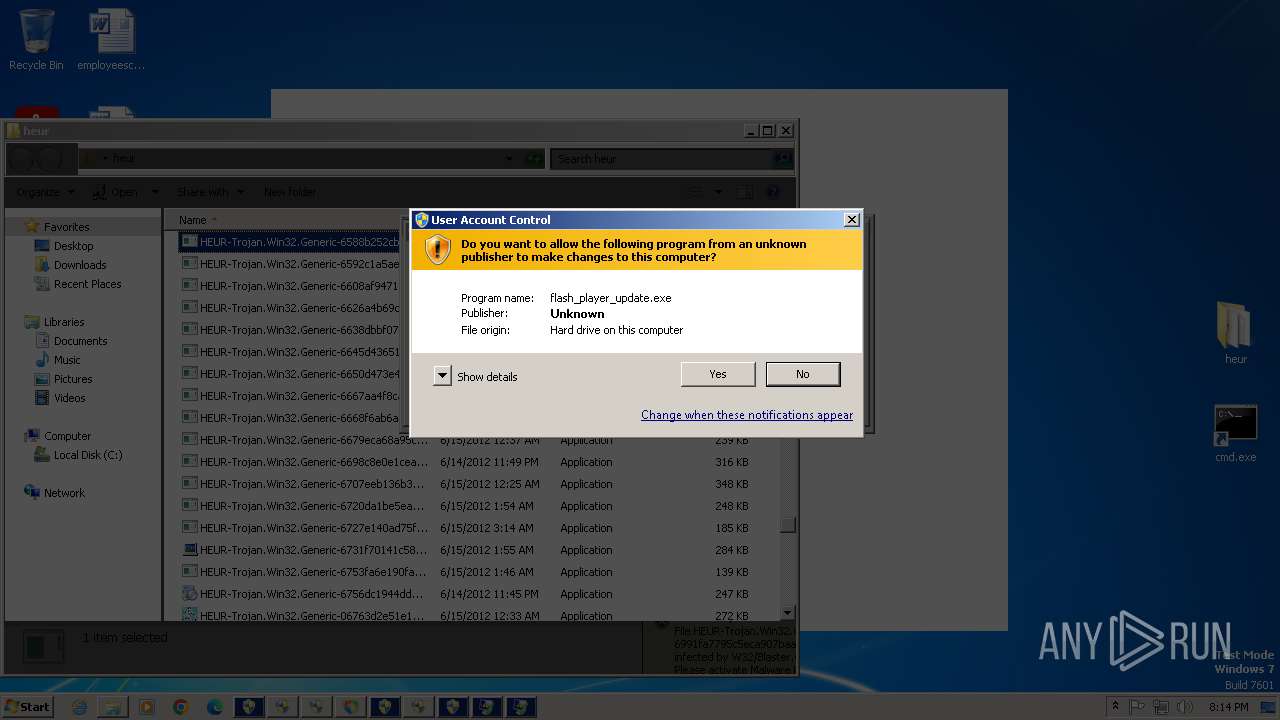1280x720 pixels.
Task: Close the User Account Control dialog
Action: click(x=851, y=220)
